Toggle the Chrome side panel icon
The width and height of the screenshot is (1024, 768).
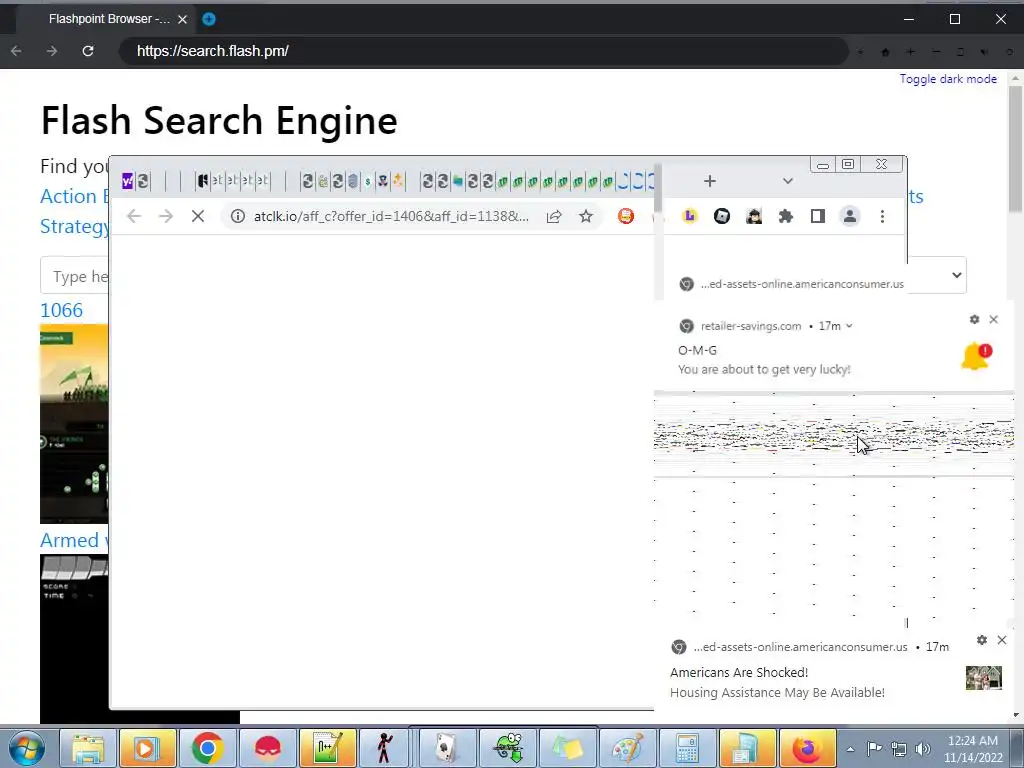click(818, 216)
